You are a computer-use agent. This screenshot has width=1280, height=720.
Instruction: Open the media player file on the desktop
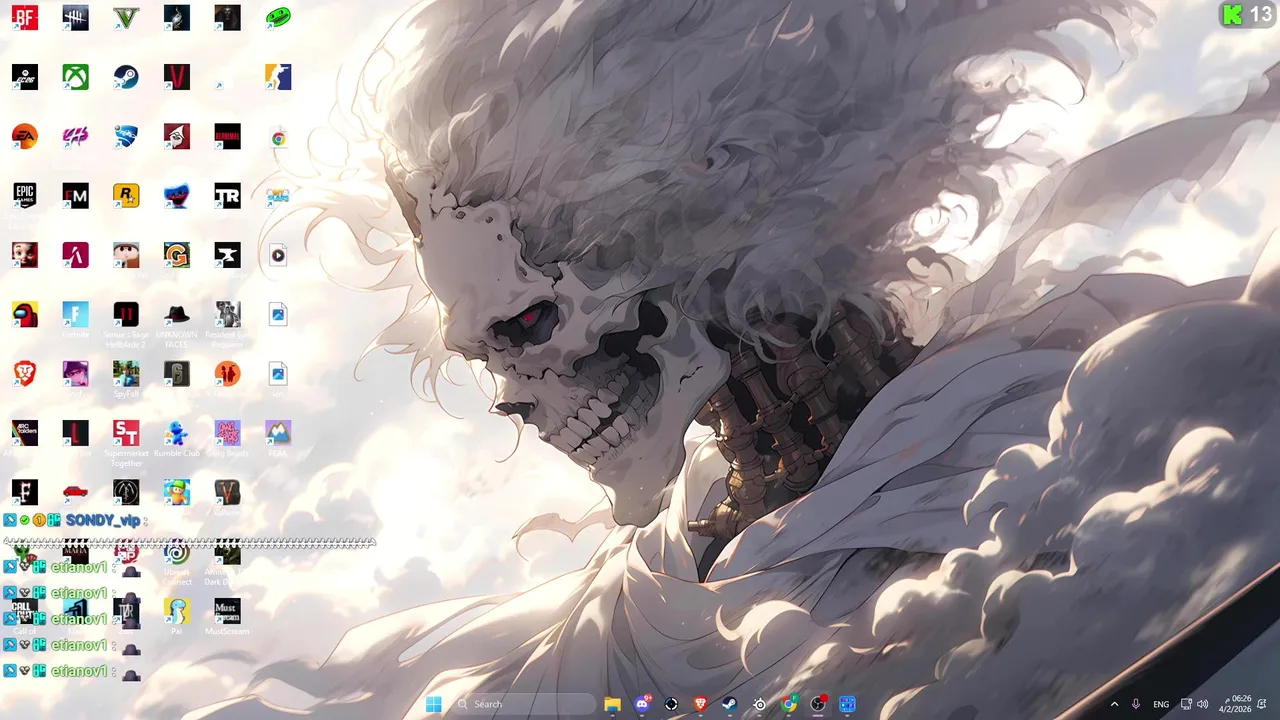pyautogui.click(x=278, y=255)
